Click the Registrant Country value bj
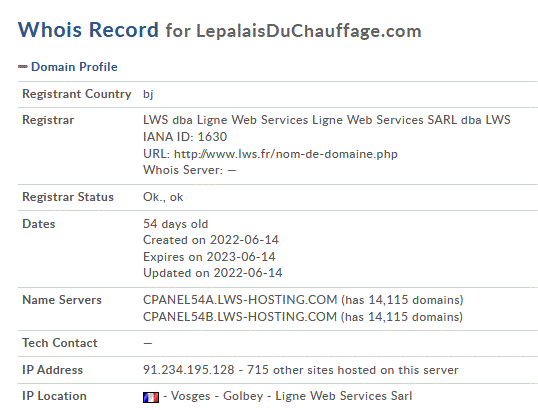538x410 pixels. (148, 94)
